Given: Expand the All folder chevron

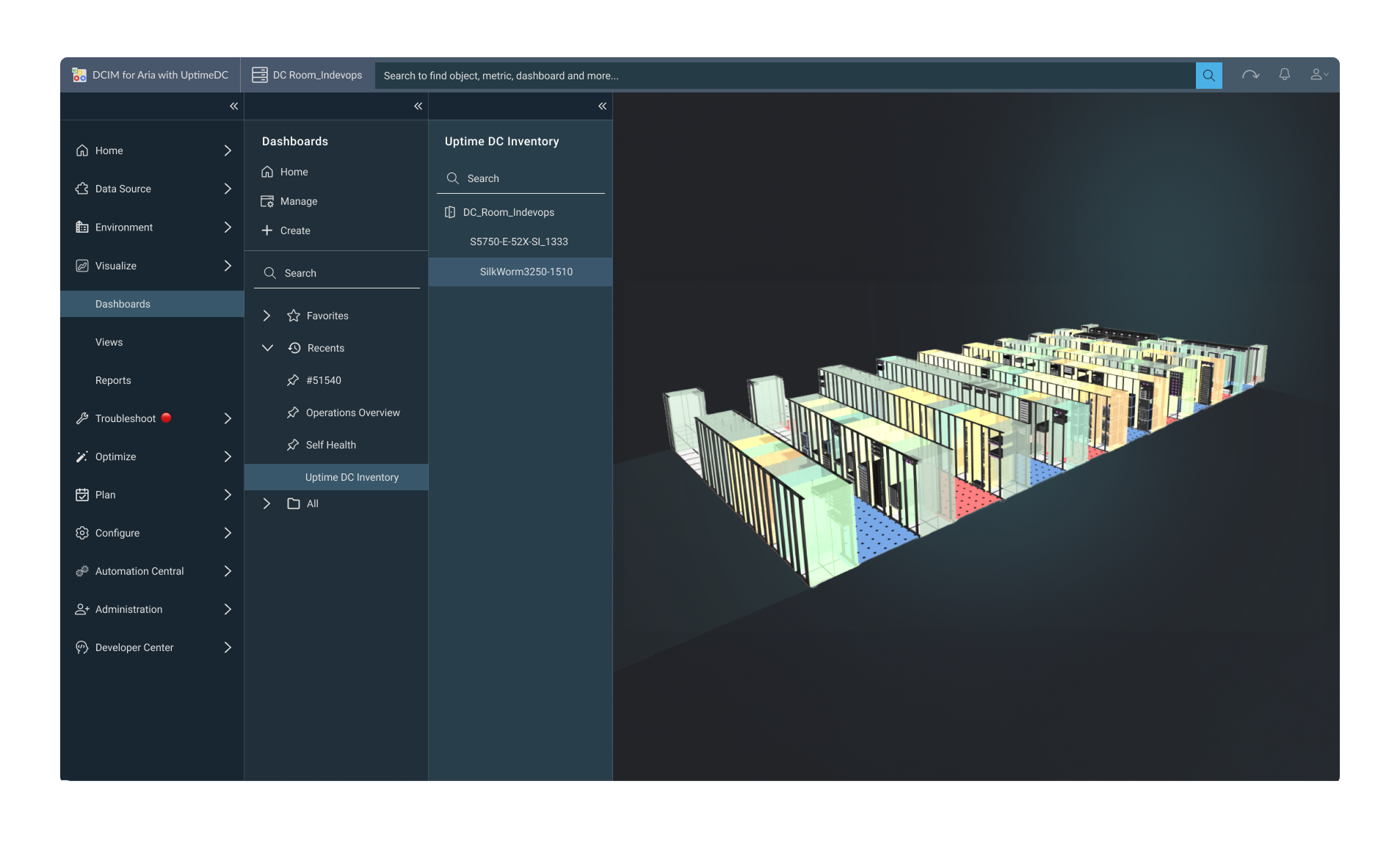Looking at the screenshot, I should click(267, 504).
